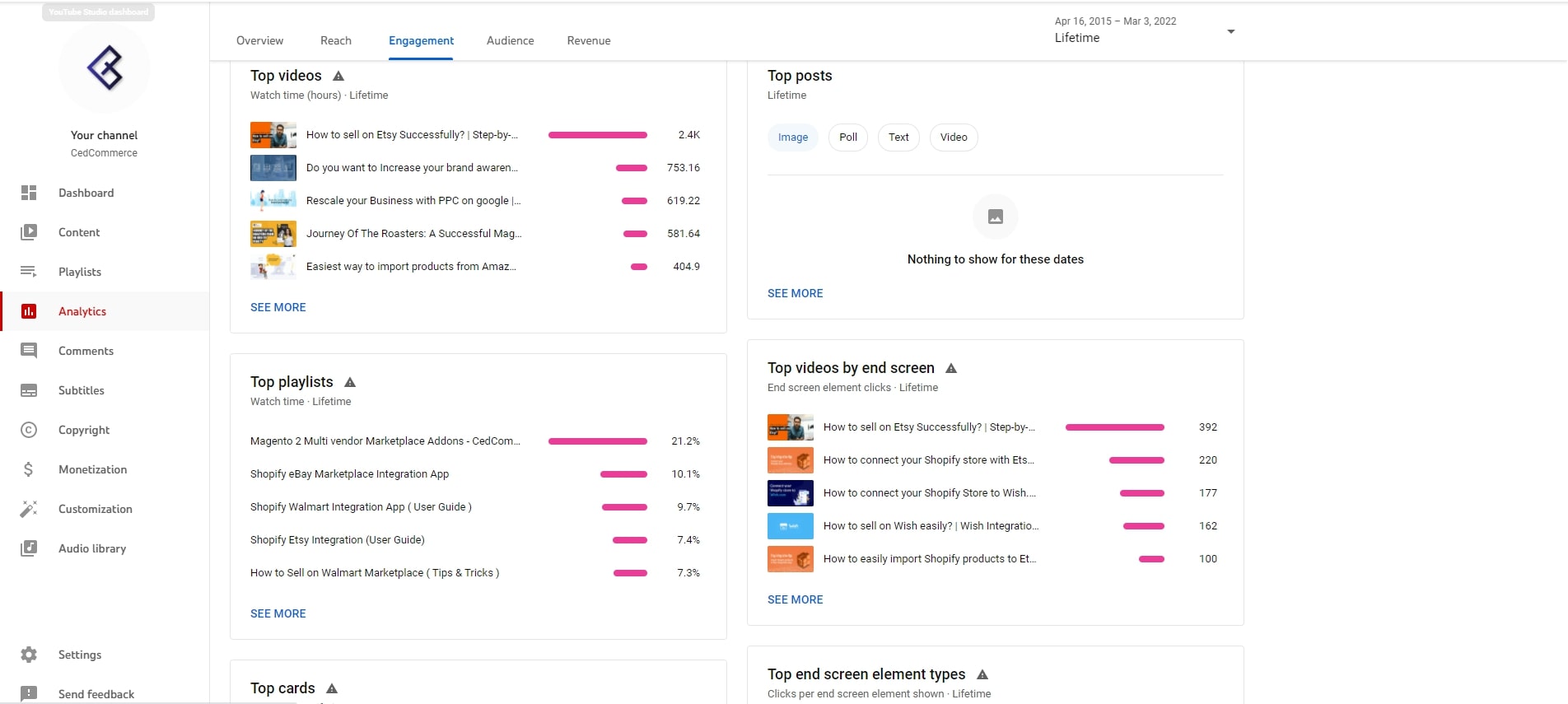The width and height of the screenshot is (1568, 704).
Task: Open 'Shopify Walmart Integration App' playlist
Action: pos(361,507)
